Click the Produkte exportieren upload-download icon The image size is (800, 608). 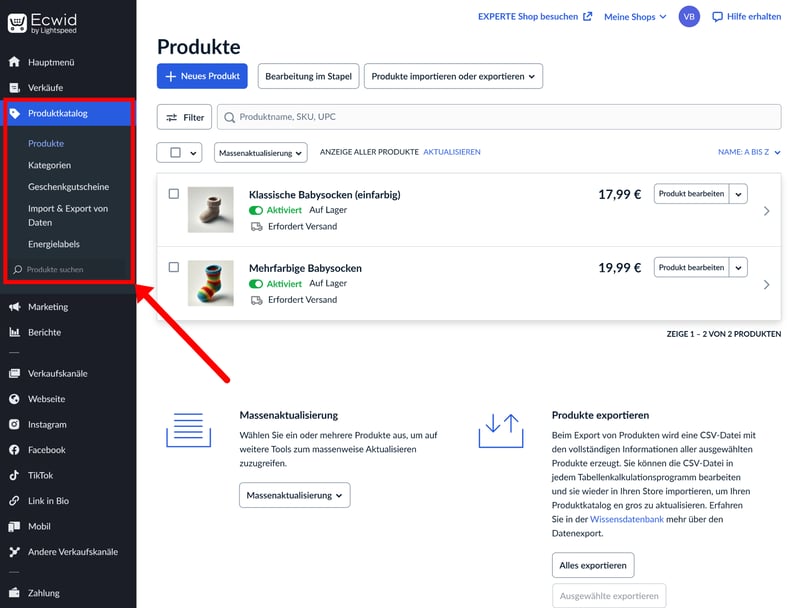tap(501, 430)
